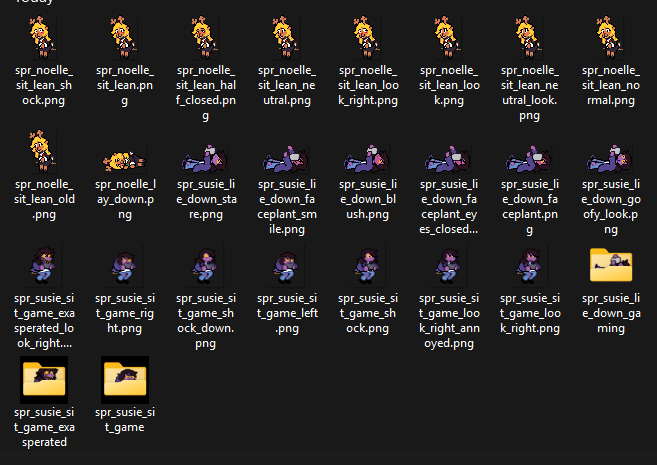The image size is (657, 465).
Task: Click the filename text spr_susie_lie_down_blush.png
Action: 367,199
